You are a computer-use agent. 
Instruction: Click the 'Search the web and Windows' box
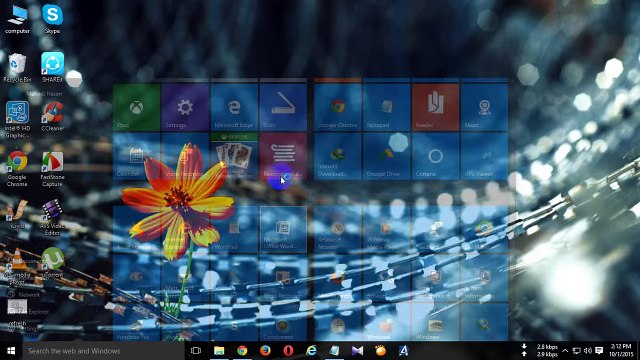click(103, 351)
